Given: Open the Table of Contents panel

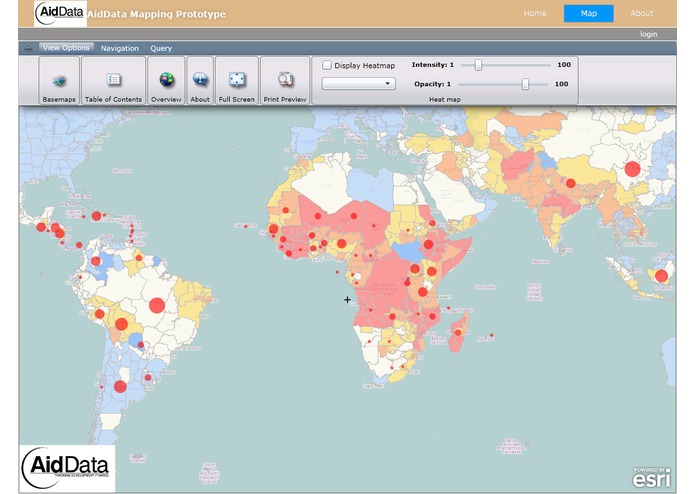Looking at the screenshot, I should pyautogui.click(x=113, y=81).
